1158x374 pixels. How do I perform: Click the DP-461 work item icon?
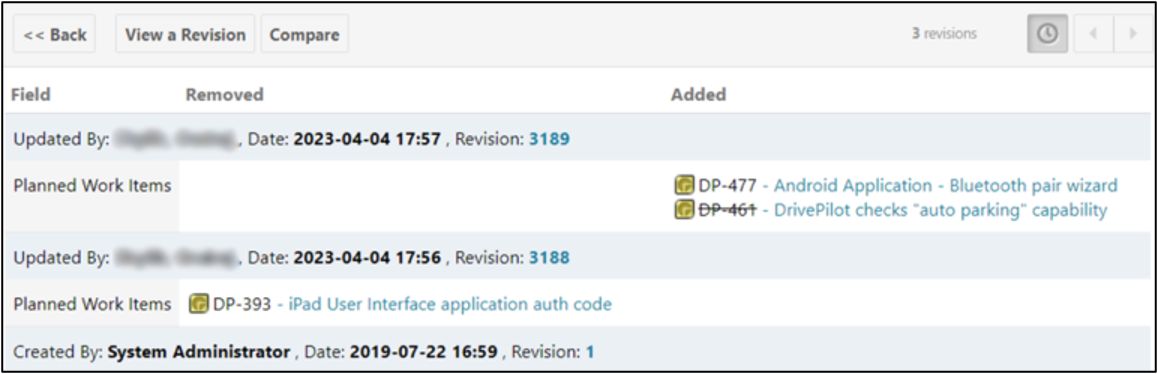pyautogui.click(x=684, y=210)
